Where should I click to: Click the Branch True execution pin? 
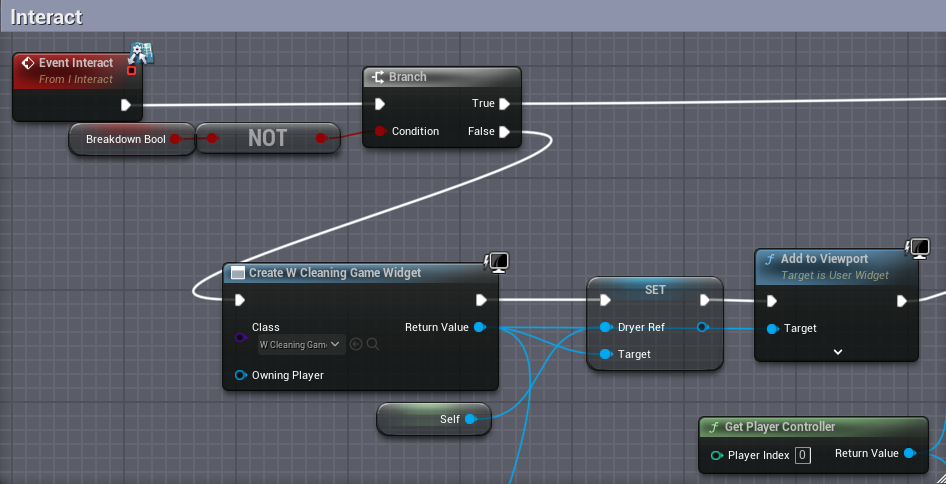point(504,104)
